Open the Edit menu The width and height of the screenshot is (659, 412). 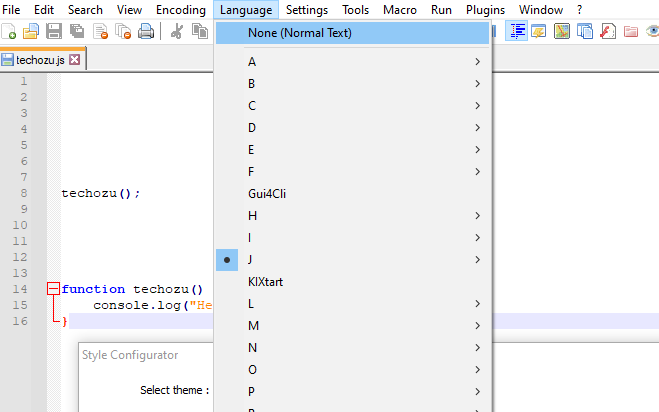pos(44,10)
